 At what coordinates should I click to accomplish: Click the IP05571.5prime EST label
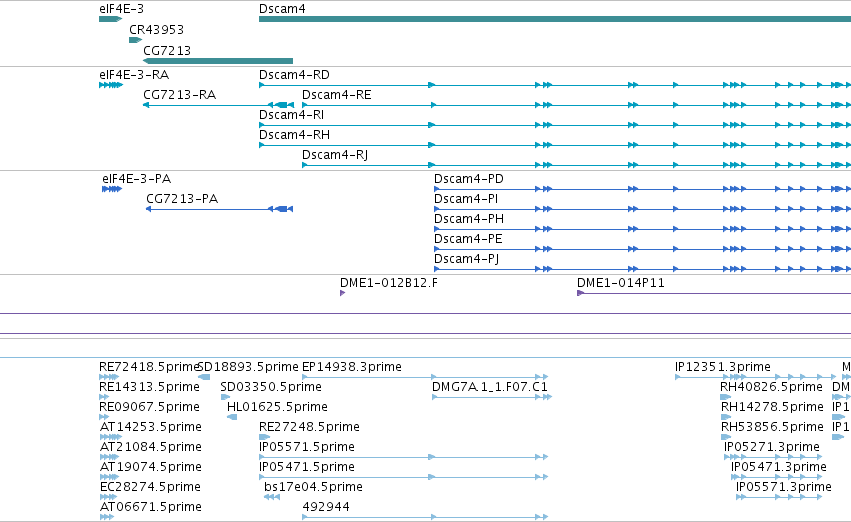pyautogui.click(x=307, y=448)
